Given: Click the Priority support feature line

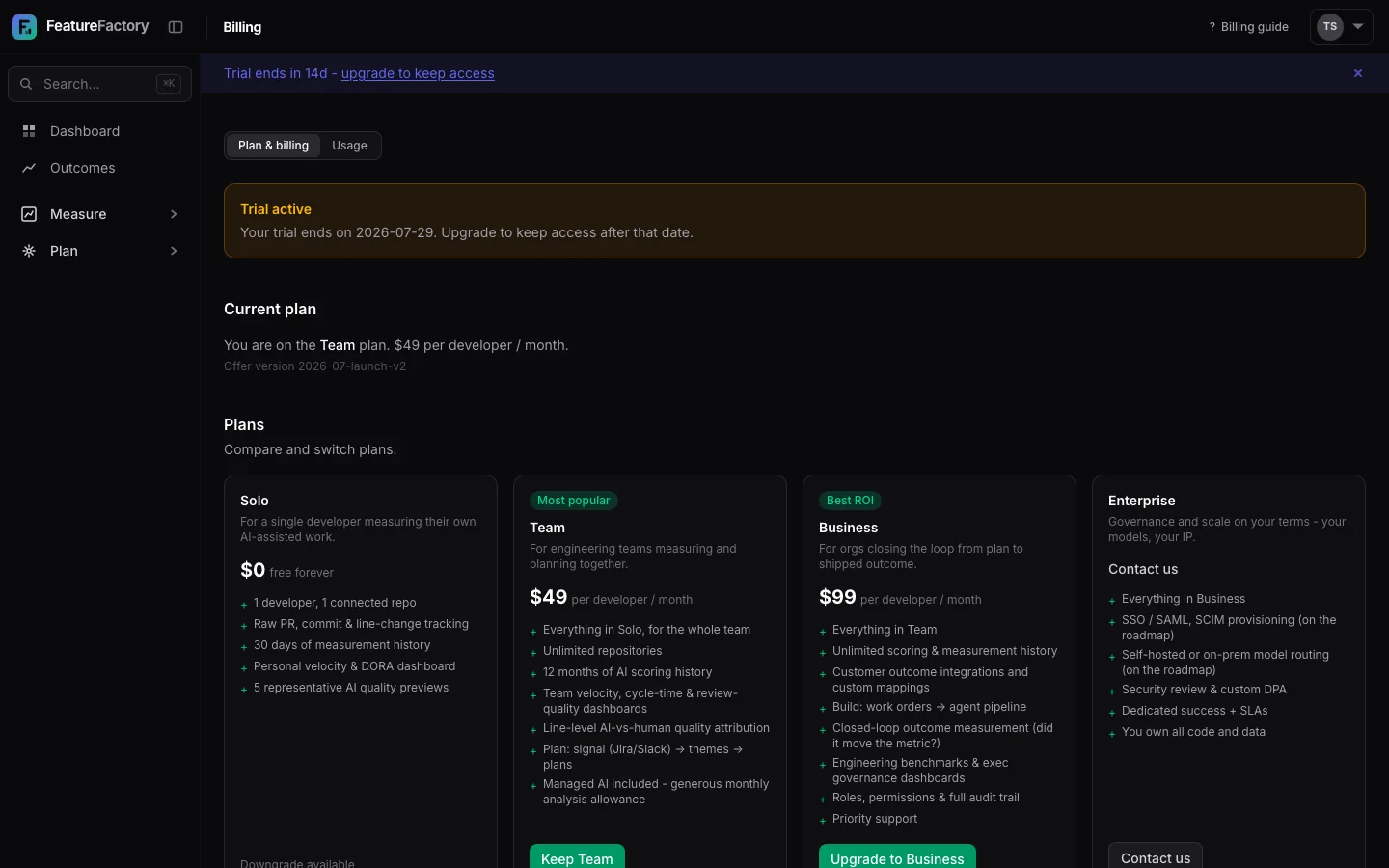Looking at the screenshot, I should coord(875,819).
